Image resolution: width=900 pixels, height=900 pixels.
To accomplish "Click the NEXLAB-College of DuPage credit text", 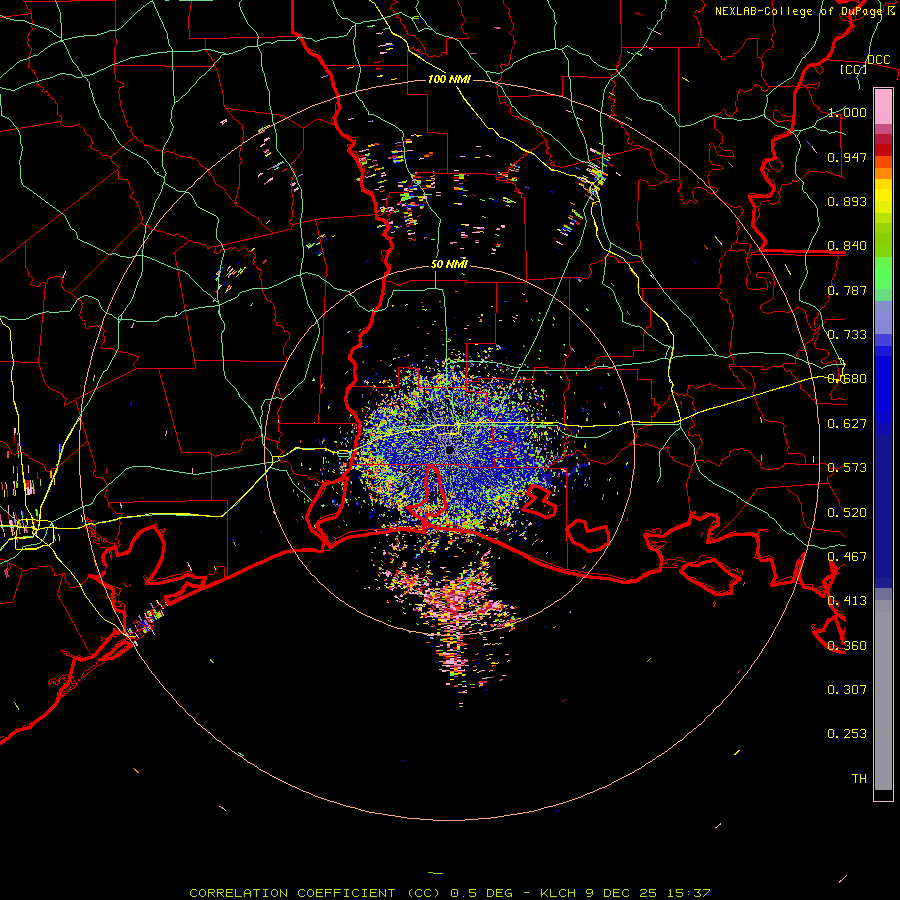I will tap(798, 11).
